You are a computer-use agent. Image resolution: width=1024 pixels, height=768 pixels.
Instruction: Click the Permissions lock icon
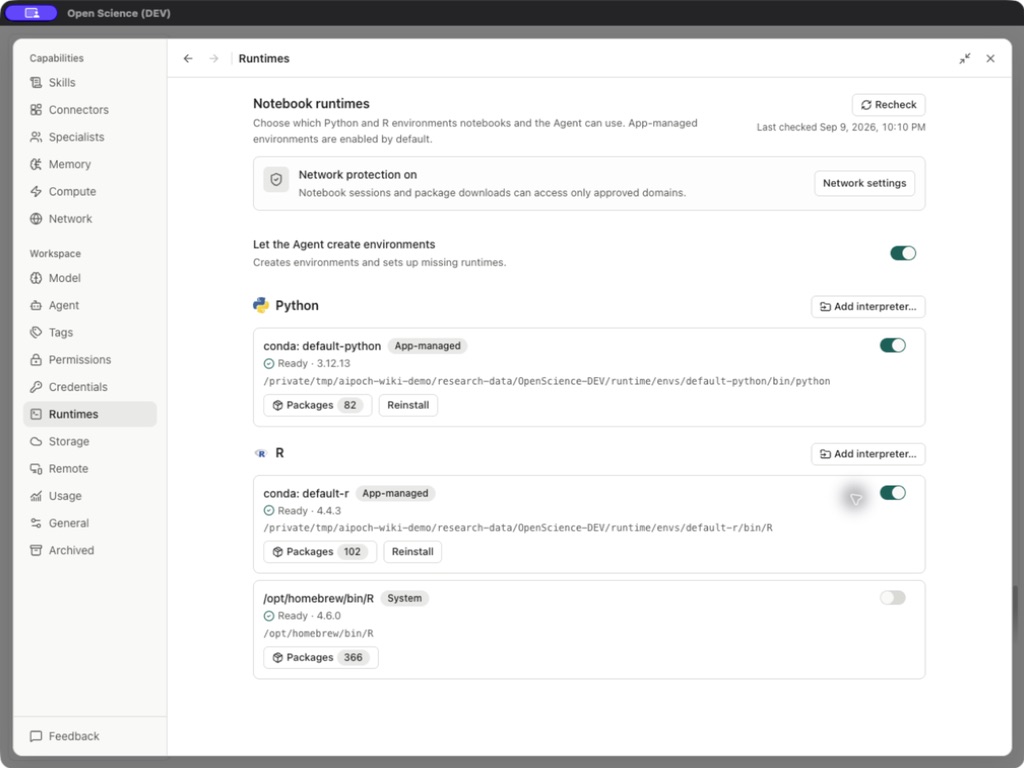tap(36, 360)
